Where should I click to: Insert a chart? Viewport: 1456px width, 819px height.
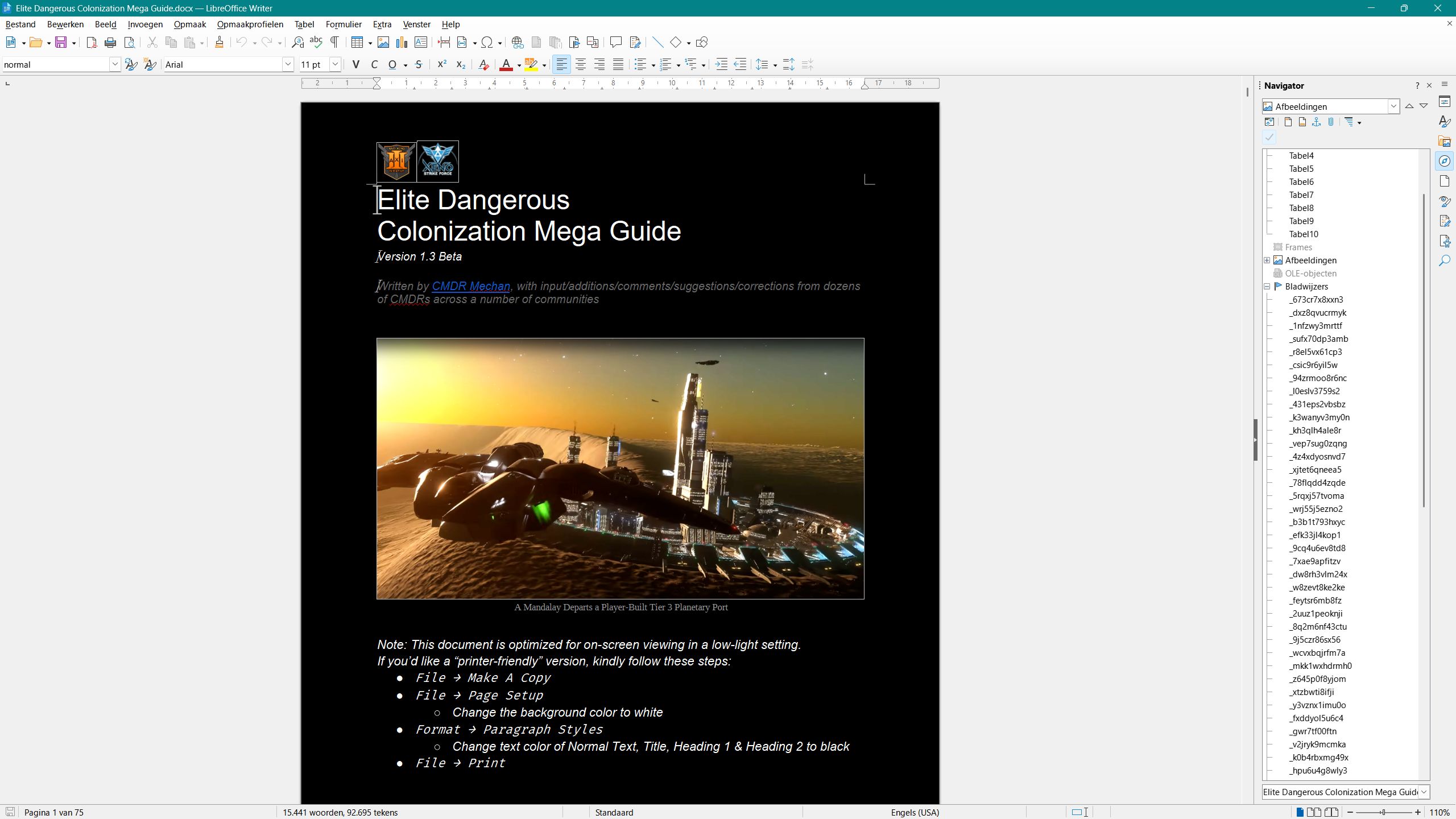click(402, 42)
